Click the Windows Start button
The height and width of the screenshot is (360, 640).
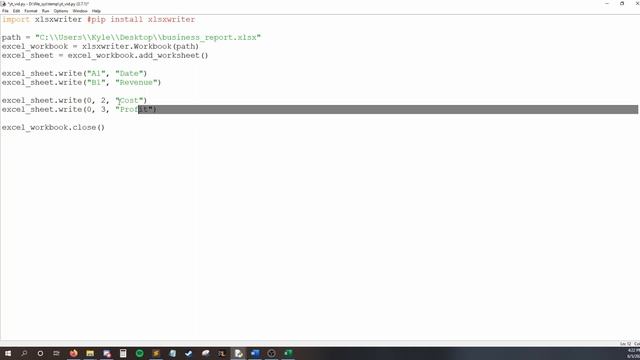tap(8, 353)
